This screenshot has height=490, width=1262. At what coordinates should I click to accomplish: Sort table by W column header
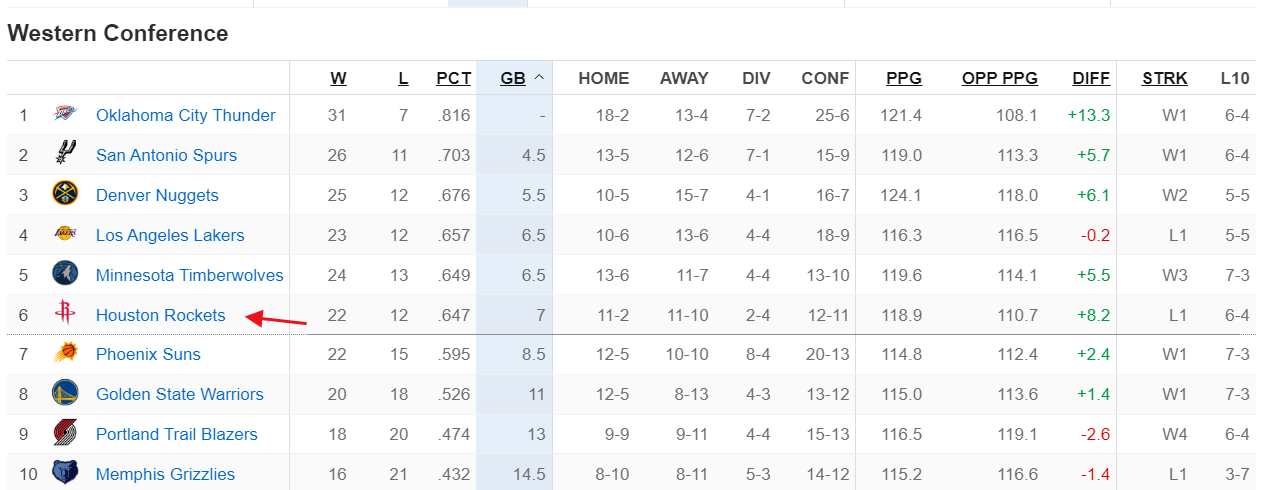(339, 78)
